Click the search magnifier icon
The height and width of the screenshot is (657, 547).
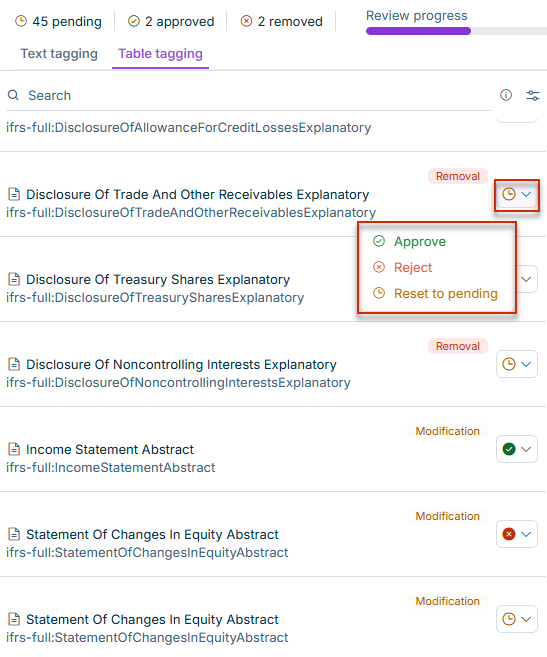point(13,95)
